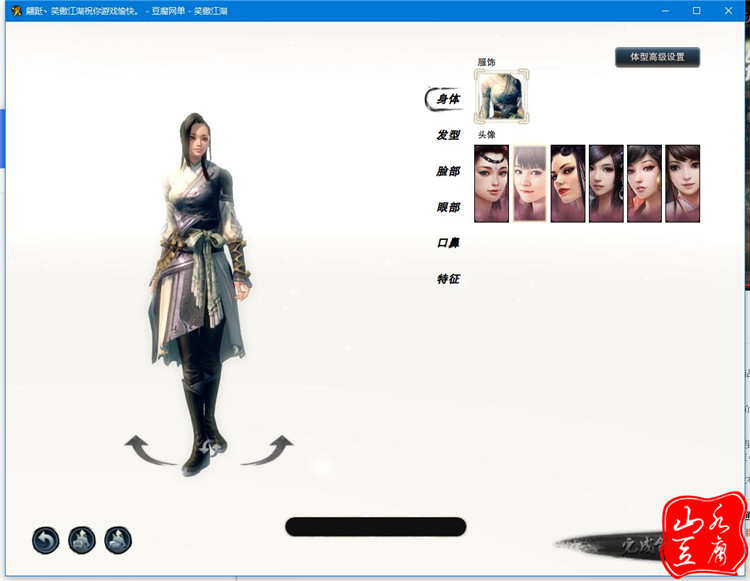
Task: Close the game window
Action: (728, 11)
